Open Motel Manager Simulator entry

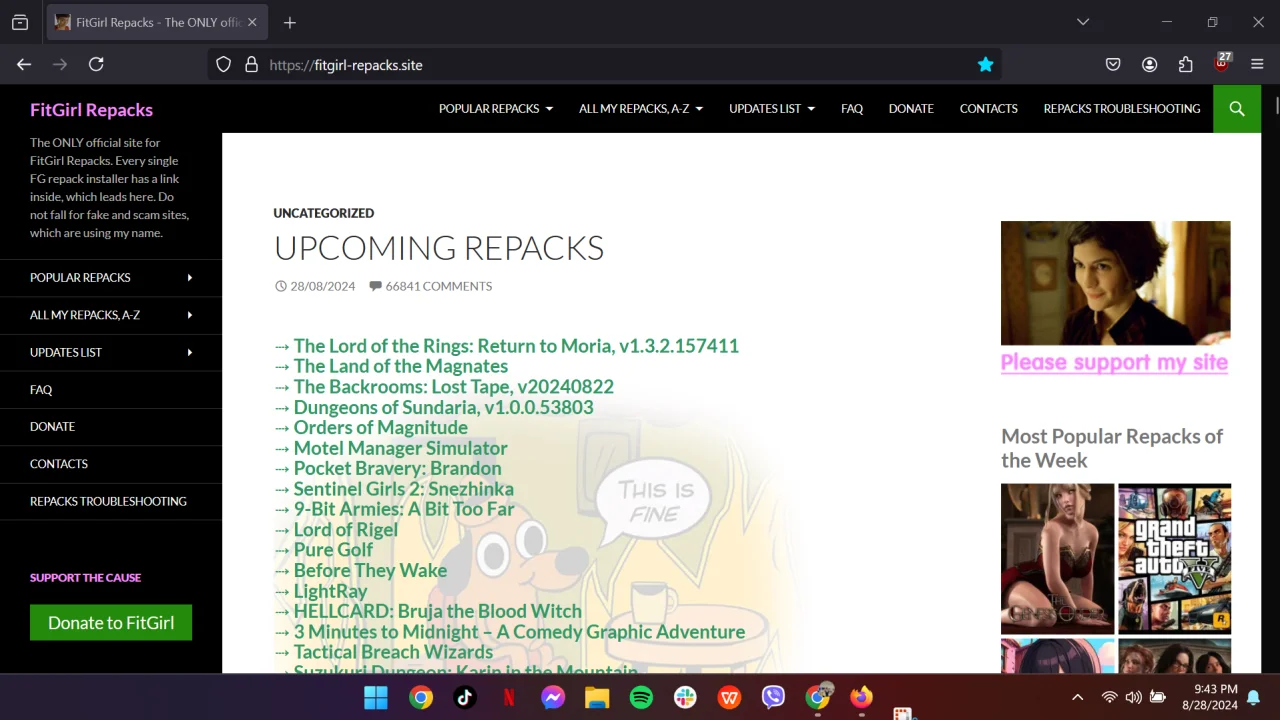tap(401, 448)
